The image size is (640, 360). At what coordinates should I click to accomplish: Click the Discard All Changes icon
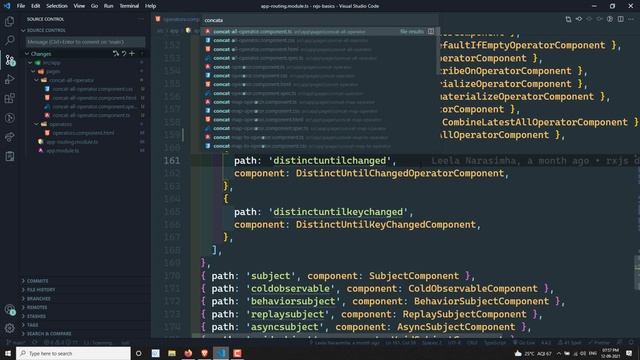pos(124,53)
